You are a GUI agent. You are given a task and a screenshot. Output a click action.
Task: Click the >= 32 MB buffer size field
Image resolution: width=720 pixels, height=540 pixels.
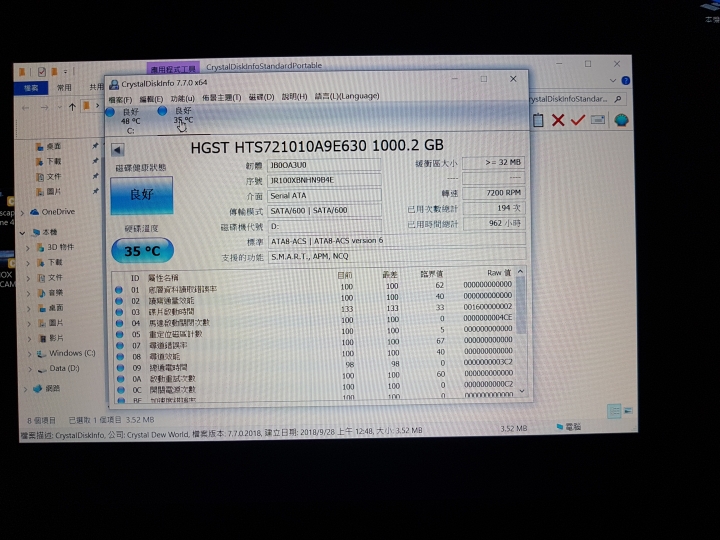point(494,163)
